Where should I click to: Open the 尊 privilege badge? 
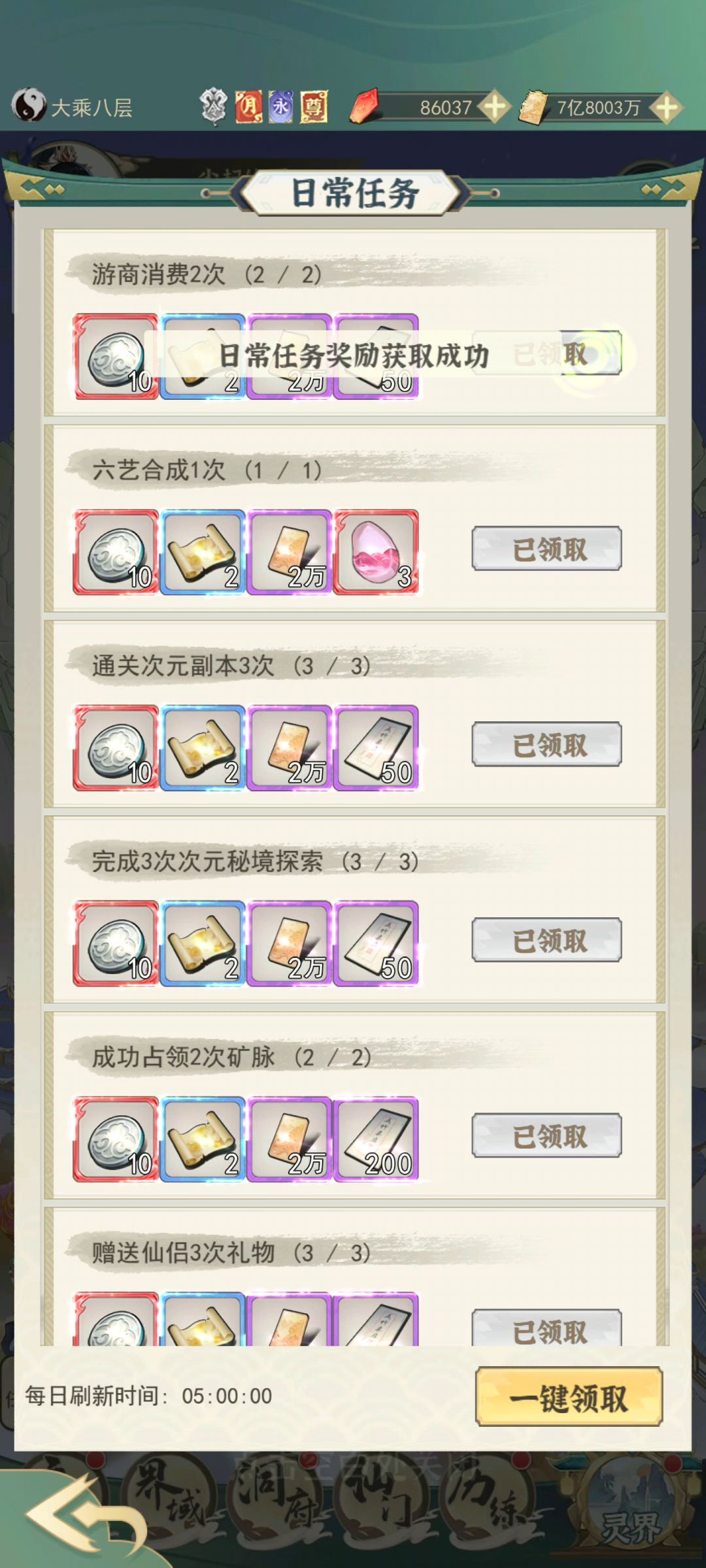[x=314, y=106]
